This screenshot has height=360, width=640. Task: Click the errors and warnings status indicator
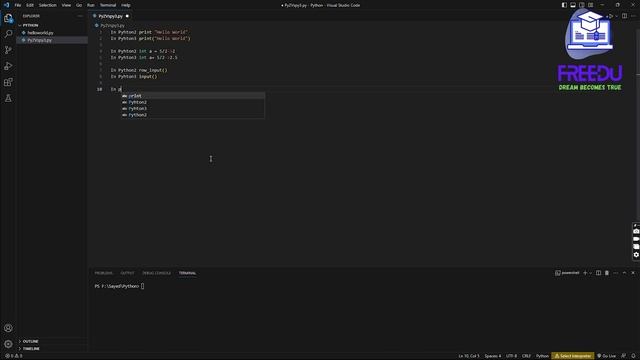13,356
